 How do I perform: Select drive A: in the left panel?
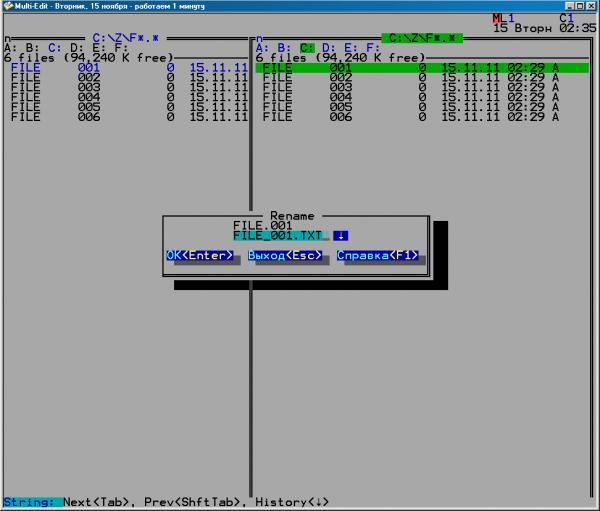click(10, 47)
